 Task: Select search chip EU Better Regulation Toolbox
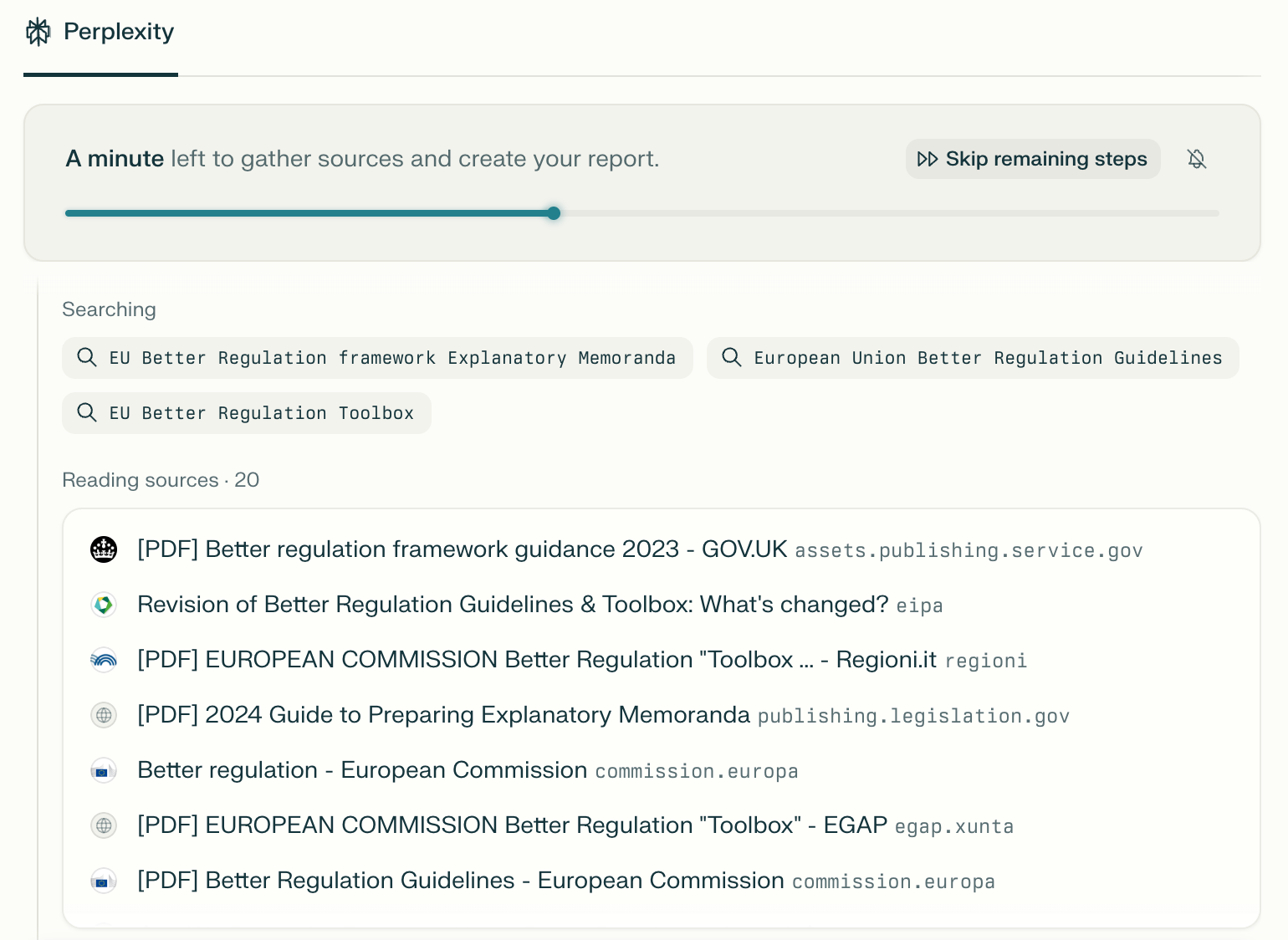coord(247,413)
